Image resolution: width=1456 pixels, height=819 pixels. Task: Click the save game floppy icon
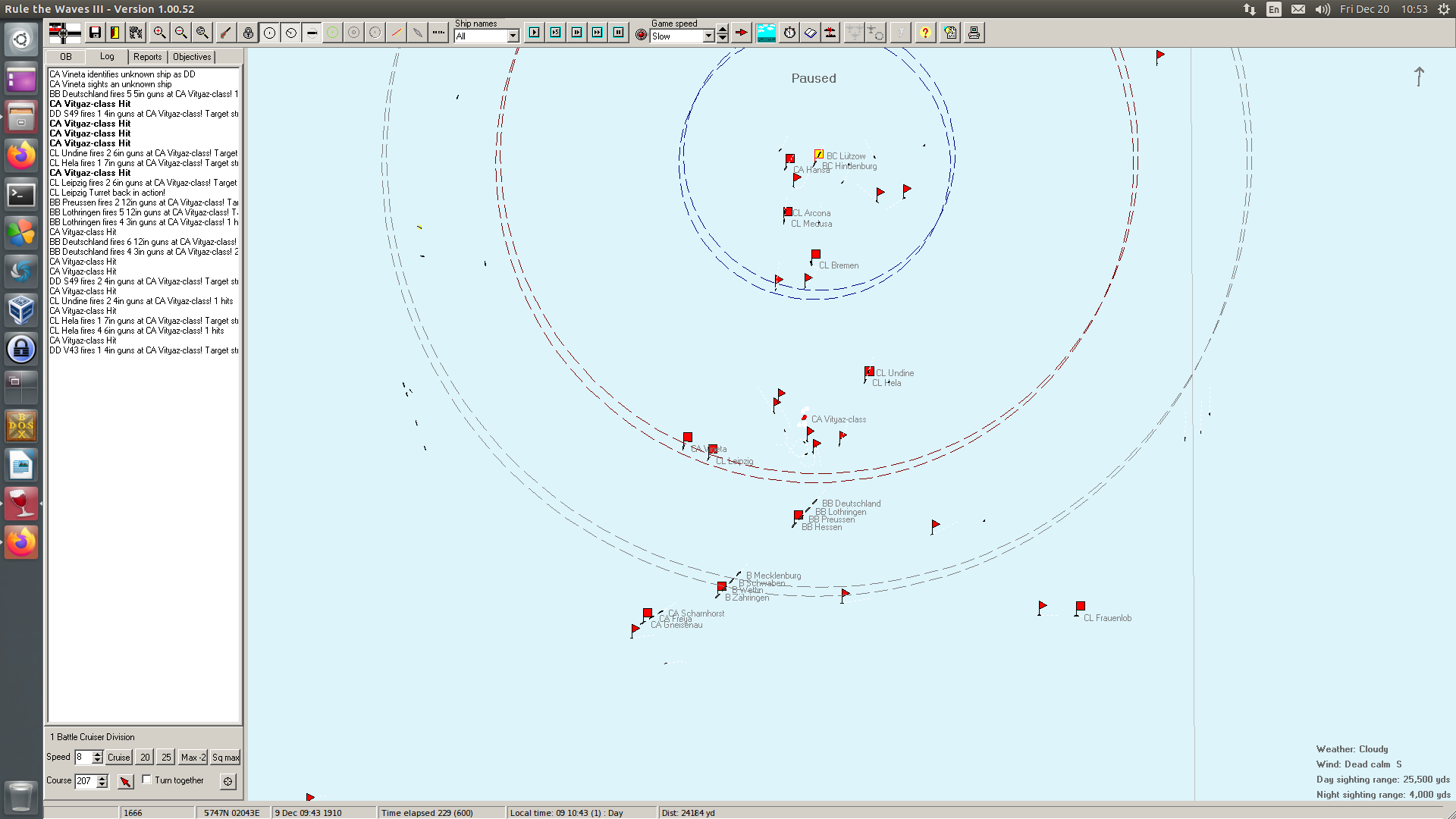click(x=95, y=33)
